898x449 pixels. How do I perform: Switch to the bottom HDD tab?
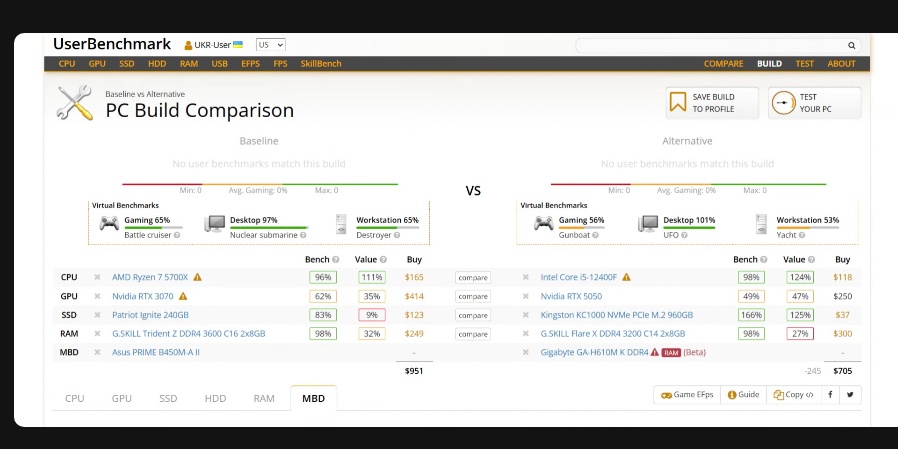(215, 398)
